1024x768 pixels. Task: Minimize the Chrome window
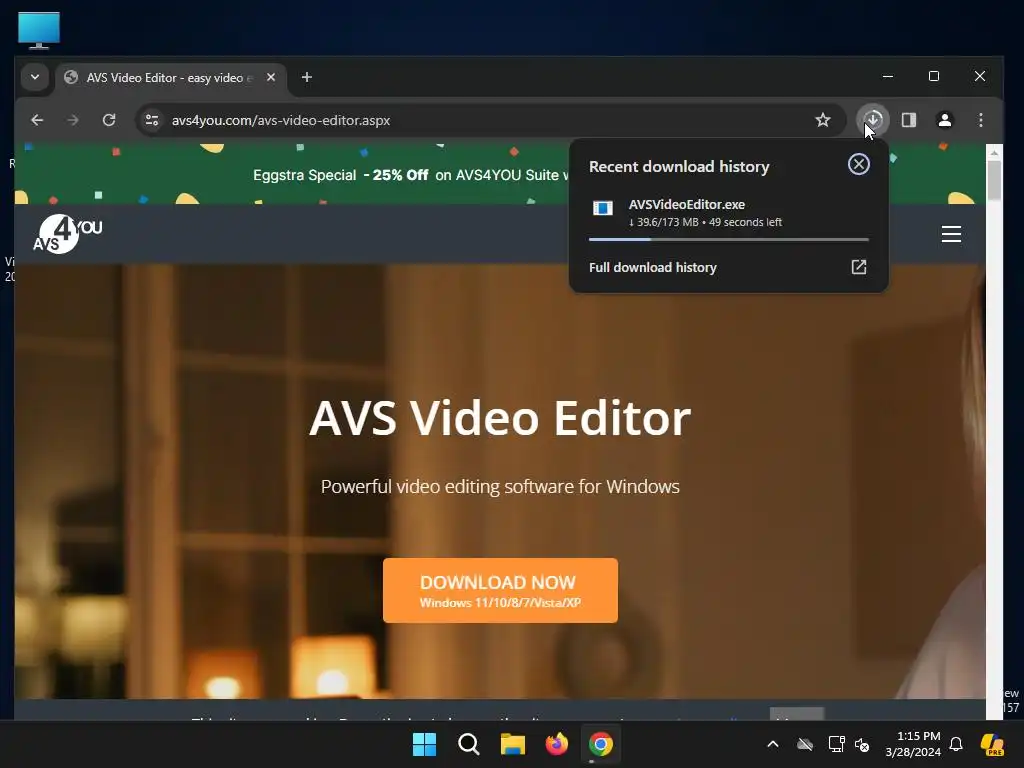[888, 76]
